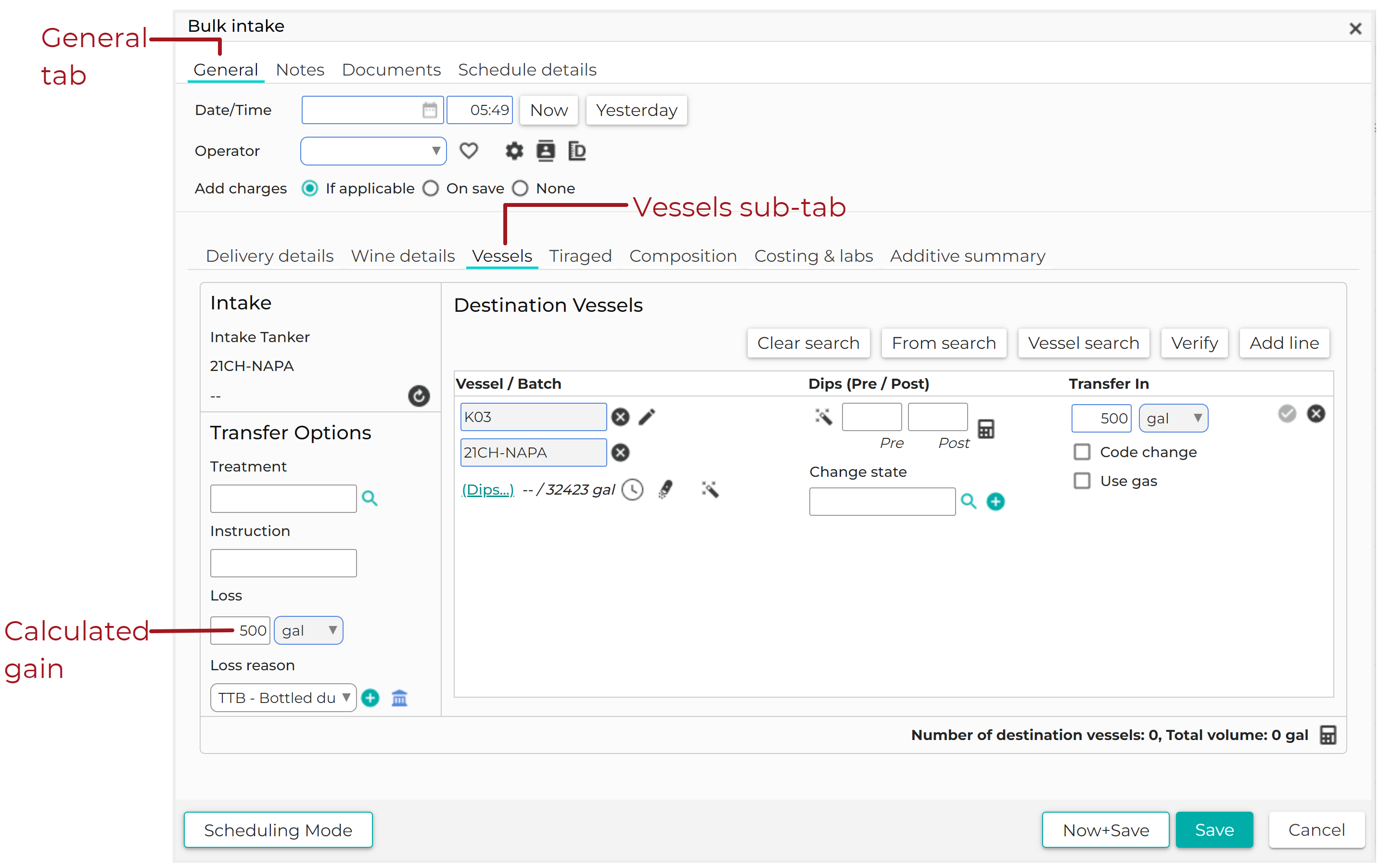Switch to the Documents tab
Viewport: 1379px width, 868px height.
pos(391,70)
